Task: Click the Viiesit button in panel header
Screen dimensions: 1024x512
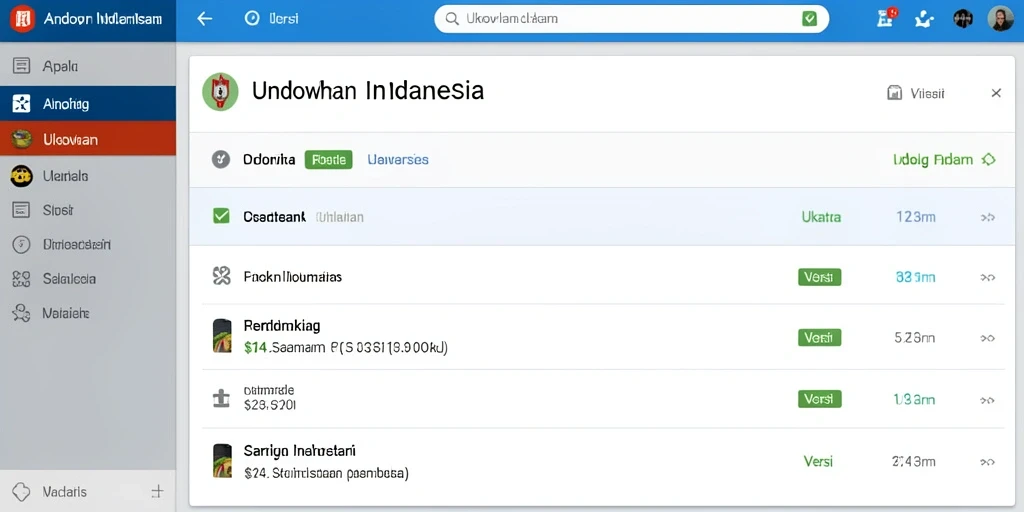Action: pyautogui.click(x=916, y=93)
